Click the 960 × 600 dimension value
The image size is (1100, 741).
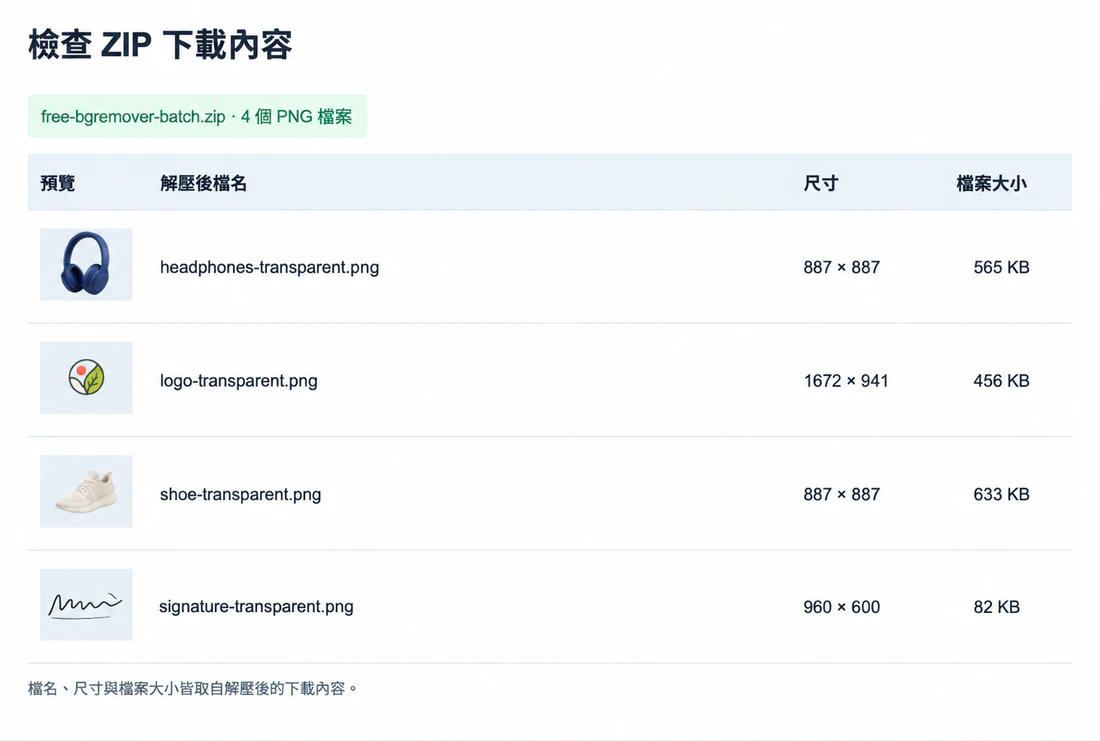[x=842, y=607]
